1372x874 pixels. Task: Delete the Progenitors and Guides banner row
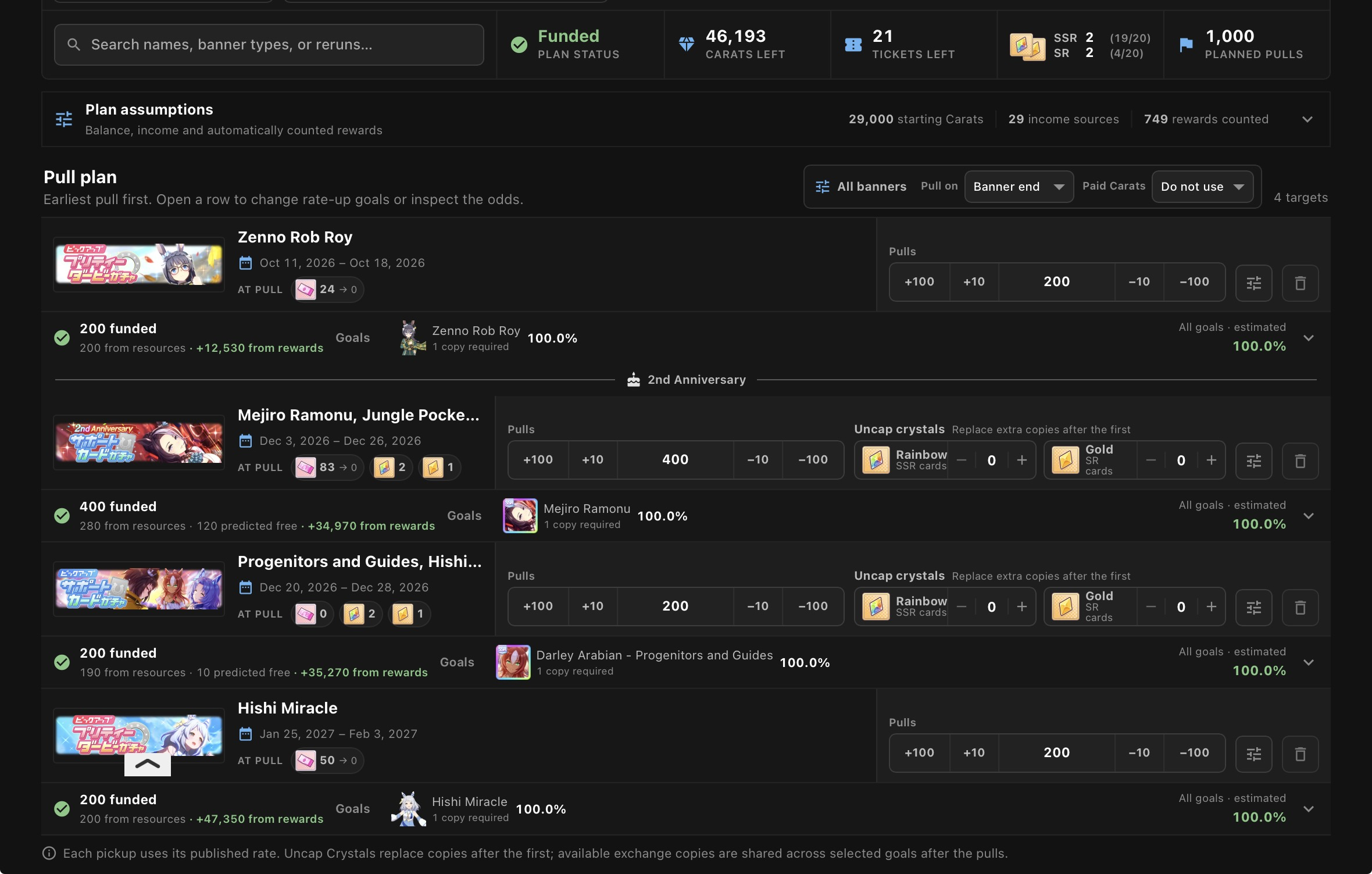pyautogui.click(x=1300, y=607)
